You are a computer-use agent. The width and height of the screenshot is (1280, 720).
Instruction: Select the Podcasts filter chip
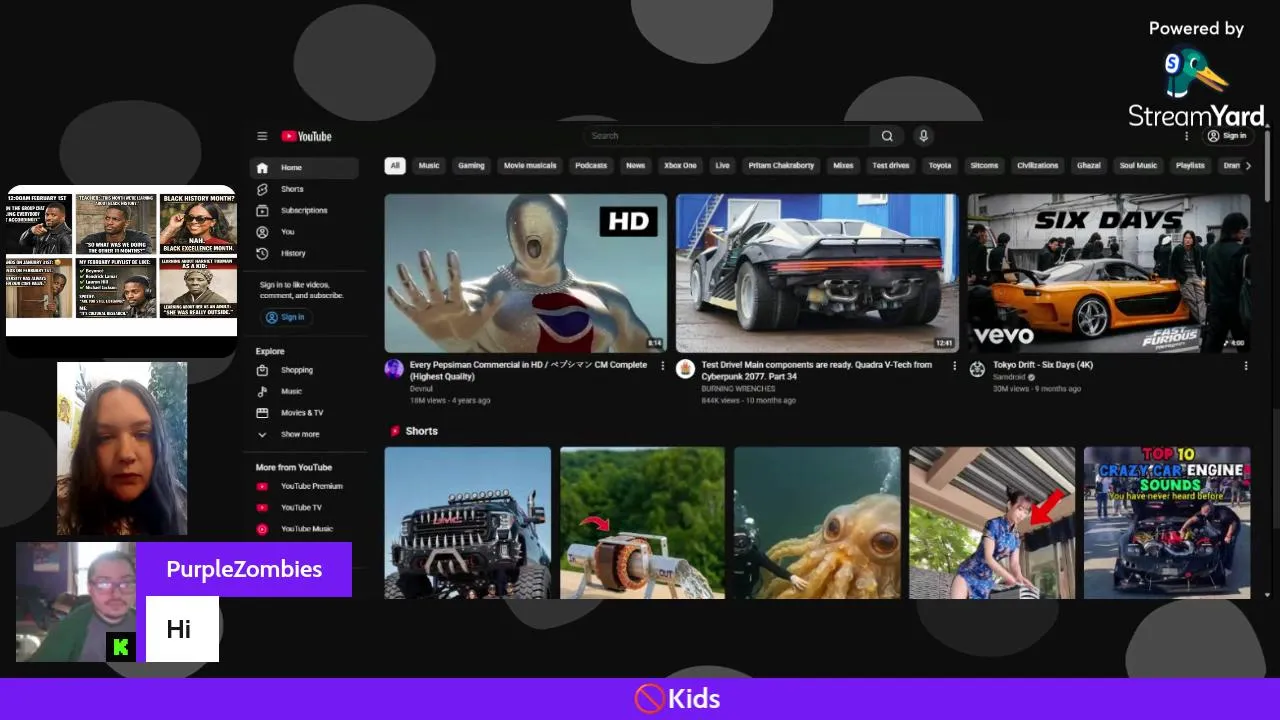point(591,166)
